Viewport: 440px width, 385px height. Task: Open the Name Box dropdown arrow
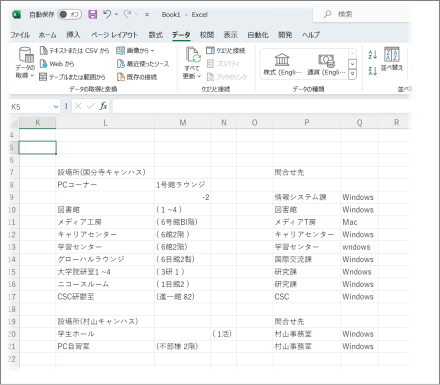(x=56, y=107)
